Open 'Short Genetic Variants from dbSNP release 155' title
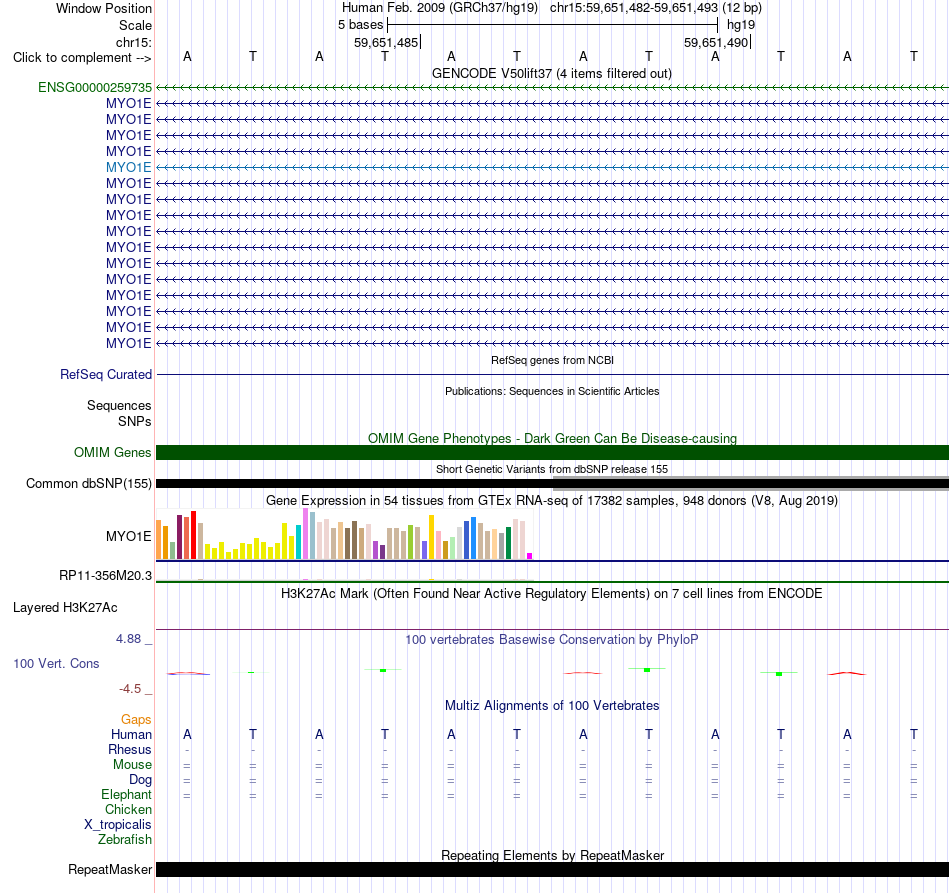Screen dimensions: 950x893 pos(552,469)
